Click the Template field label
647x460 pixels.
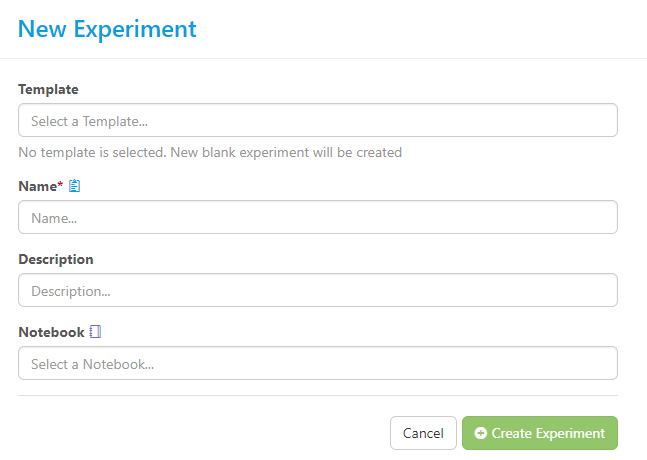point(48,90)
